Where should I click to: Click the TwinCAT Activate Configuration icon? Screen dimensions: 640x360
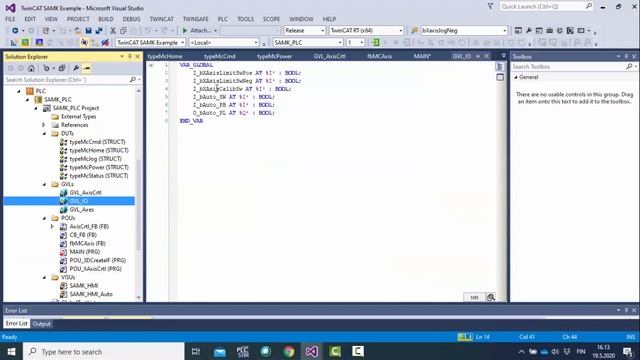click(x=14, y=42)
